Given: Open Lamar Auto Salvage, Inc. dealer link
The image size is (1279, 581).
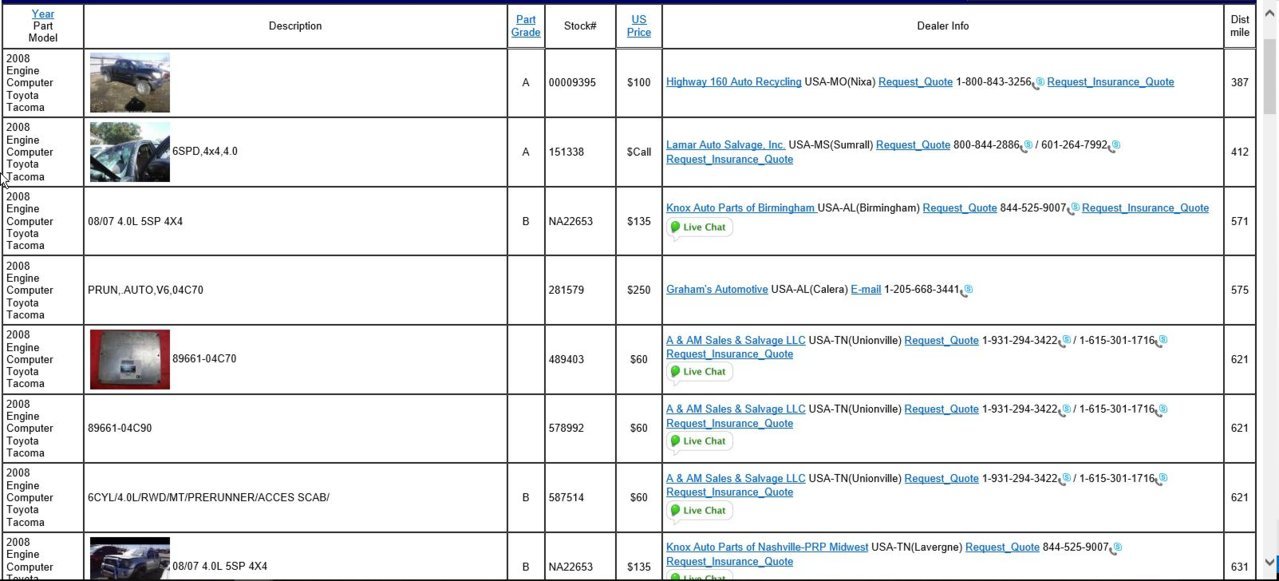Looking at the screenshot, I should (726, 145).
